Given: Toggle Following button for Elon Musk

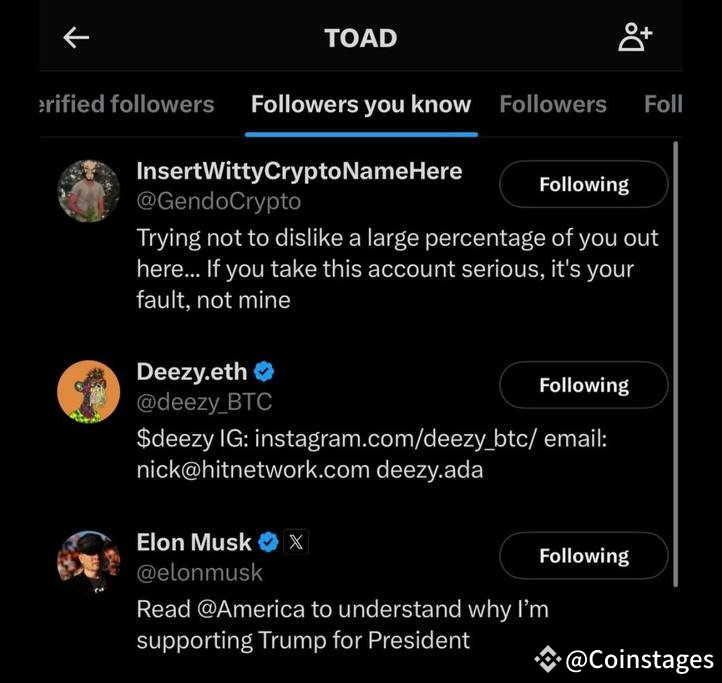Looking at the screenshot, I should (583, 556).
